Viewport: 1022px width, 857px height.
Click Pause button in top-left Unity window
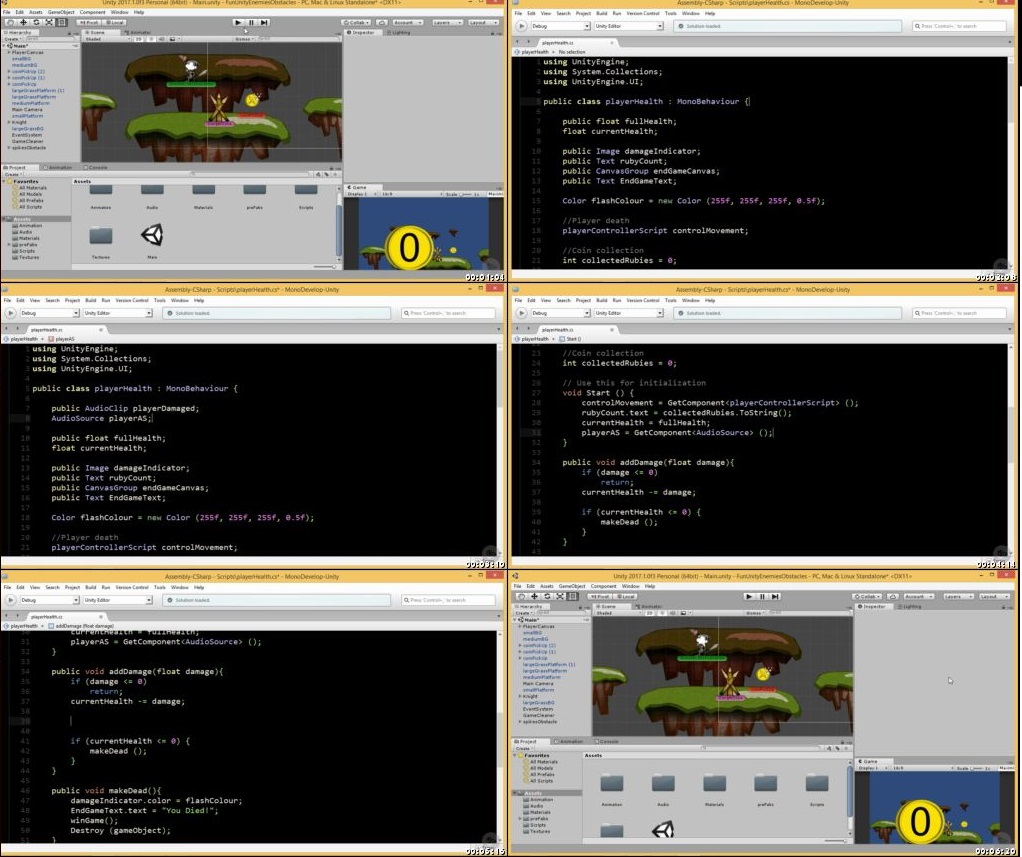click(251, 22)
